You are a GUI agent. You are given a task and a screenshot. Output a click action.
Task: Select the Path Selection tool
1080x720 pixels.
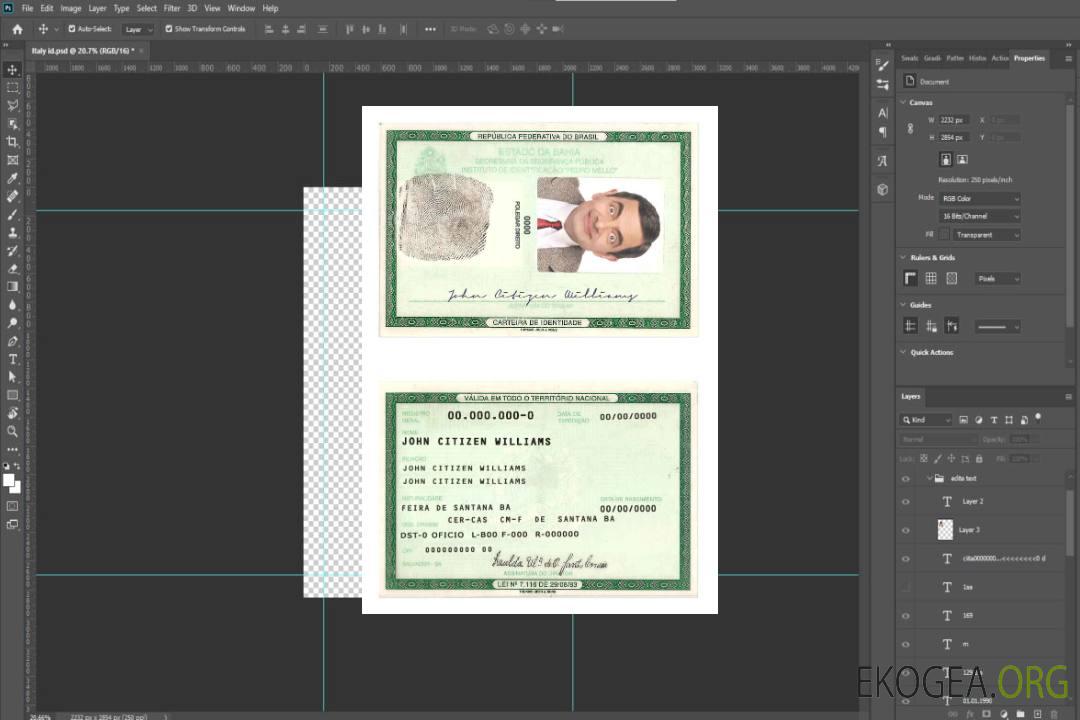tap(12, 377)
